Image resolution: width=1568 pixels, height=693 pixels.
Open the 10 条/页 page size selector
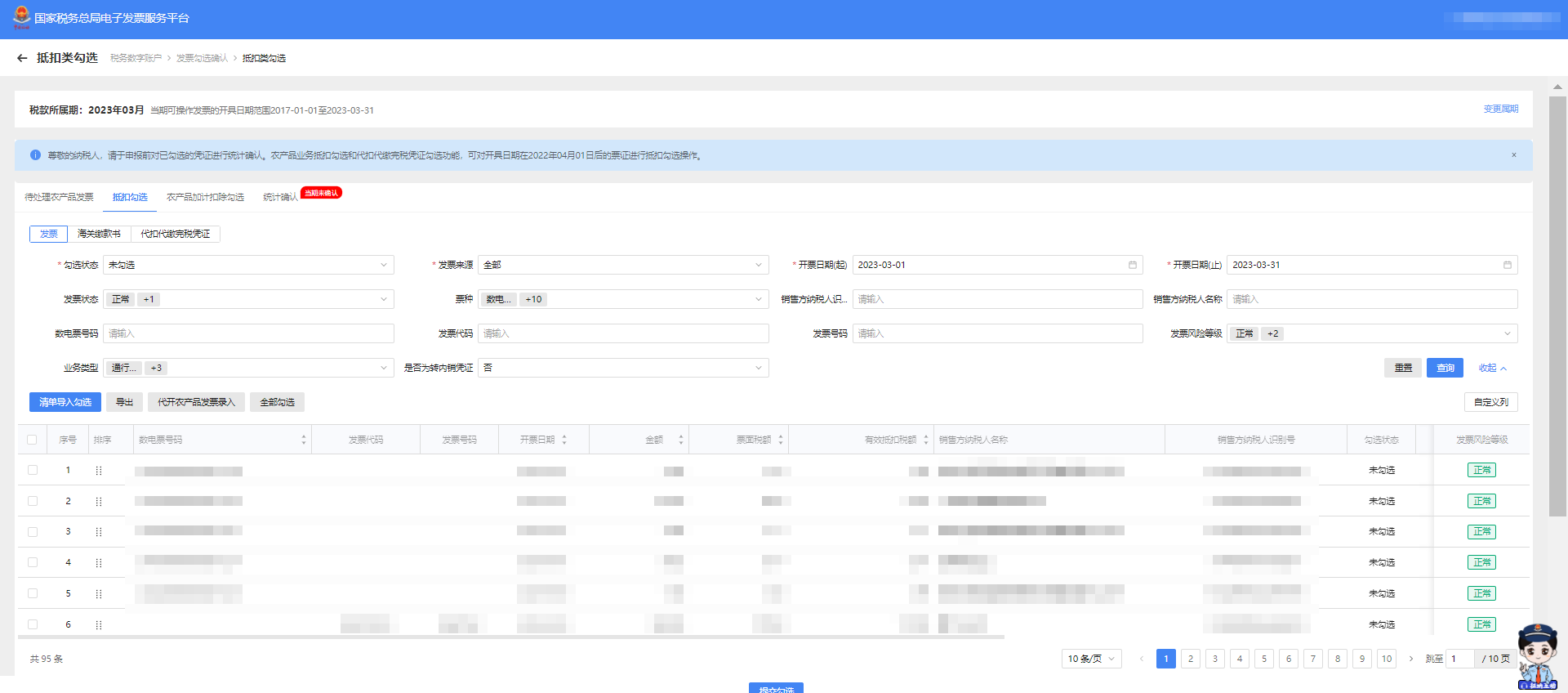(1091, 659)
